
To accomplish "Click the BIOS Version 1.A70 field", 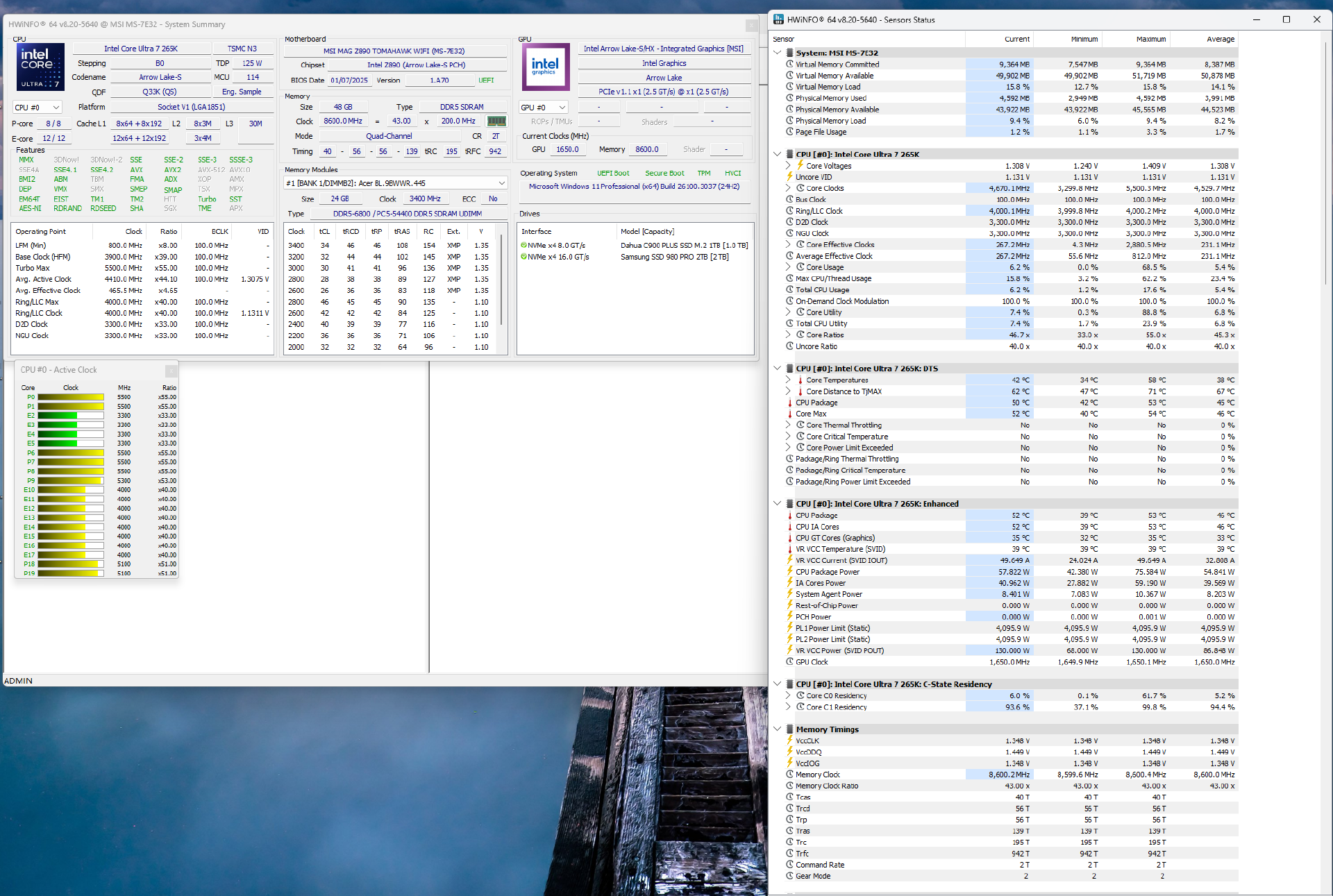I will tap(439, 81).
